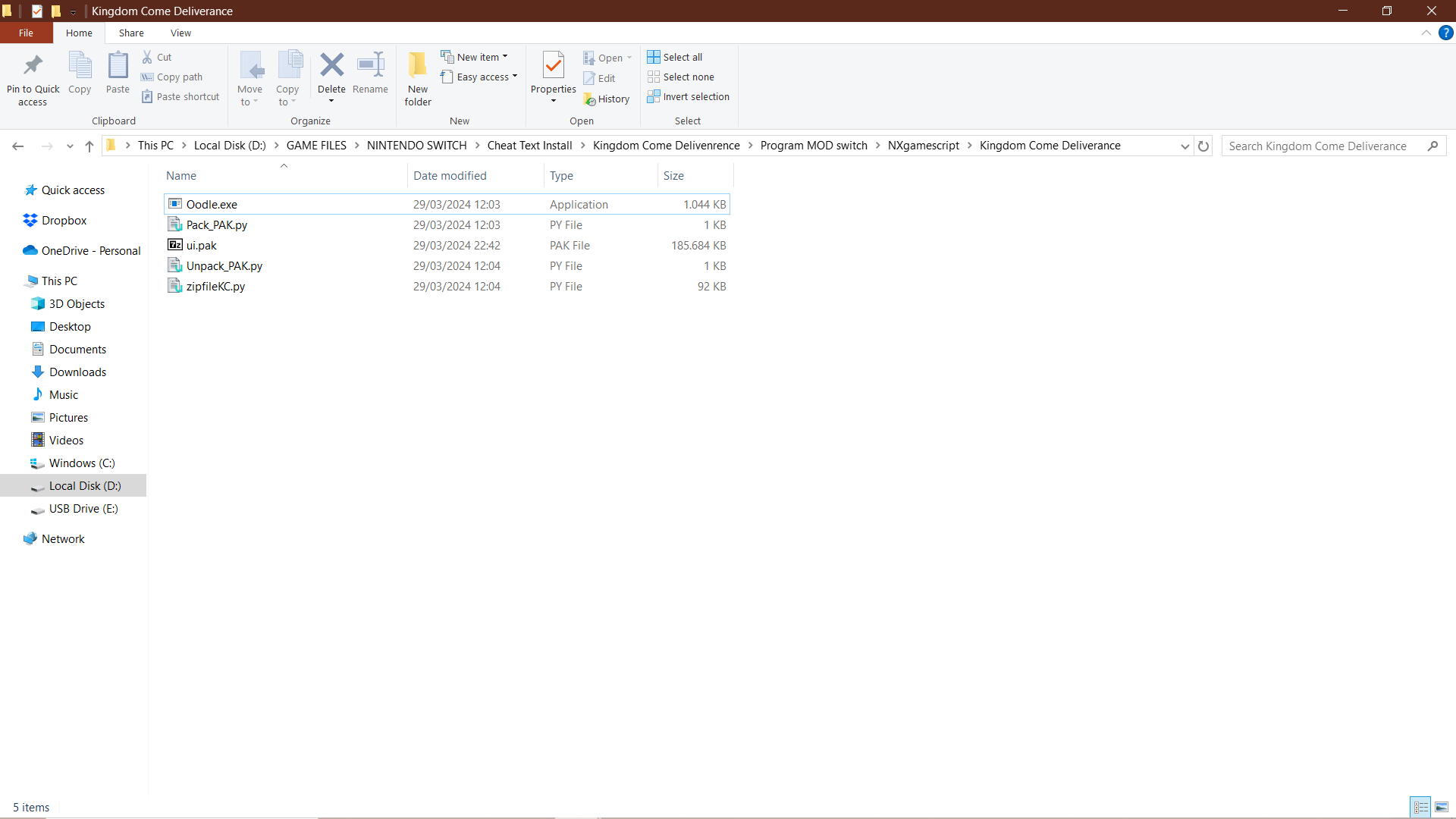Image resolution: width=1456 pixels, height=819 pixels.
Task: Click the Cut scissors icon
Action: 147,57
